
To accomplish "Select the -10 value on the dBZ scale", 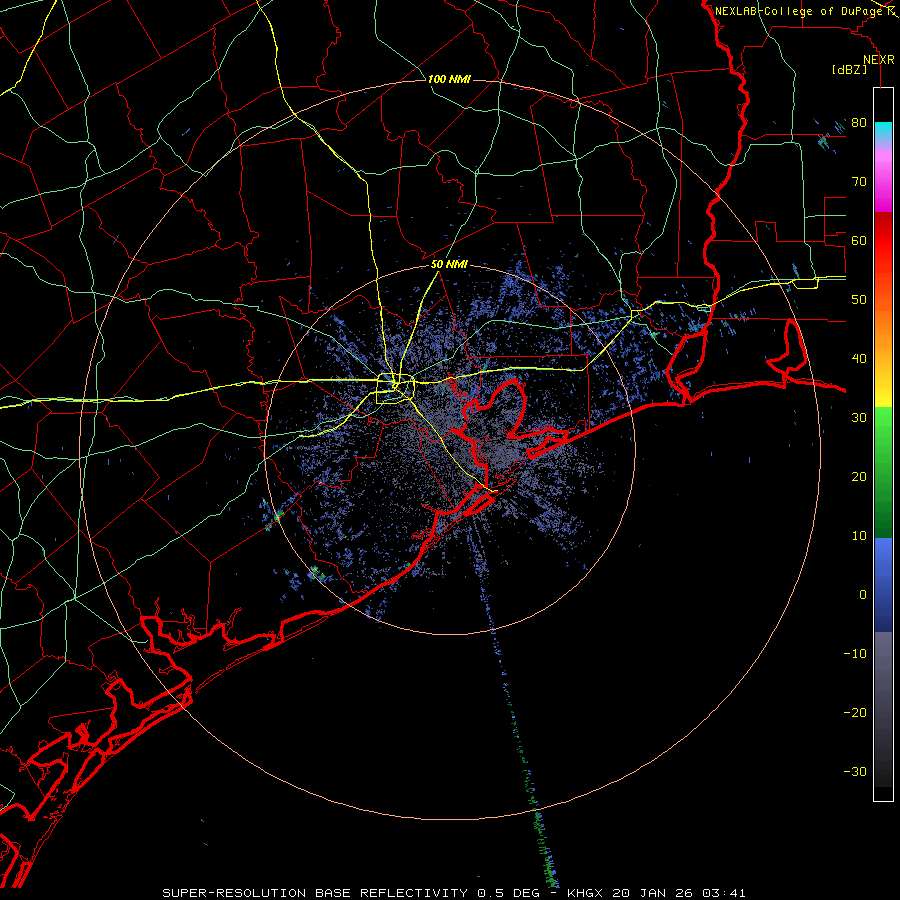I will (x=855, y=654).
